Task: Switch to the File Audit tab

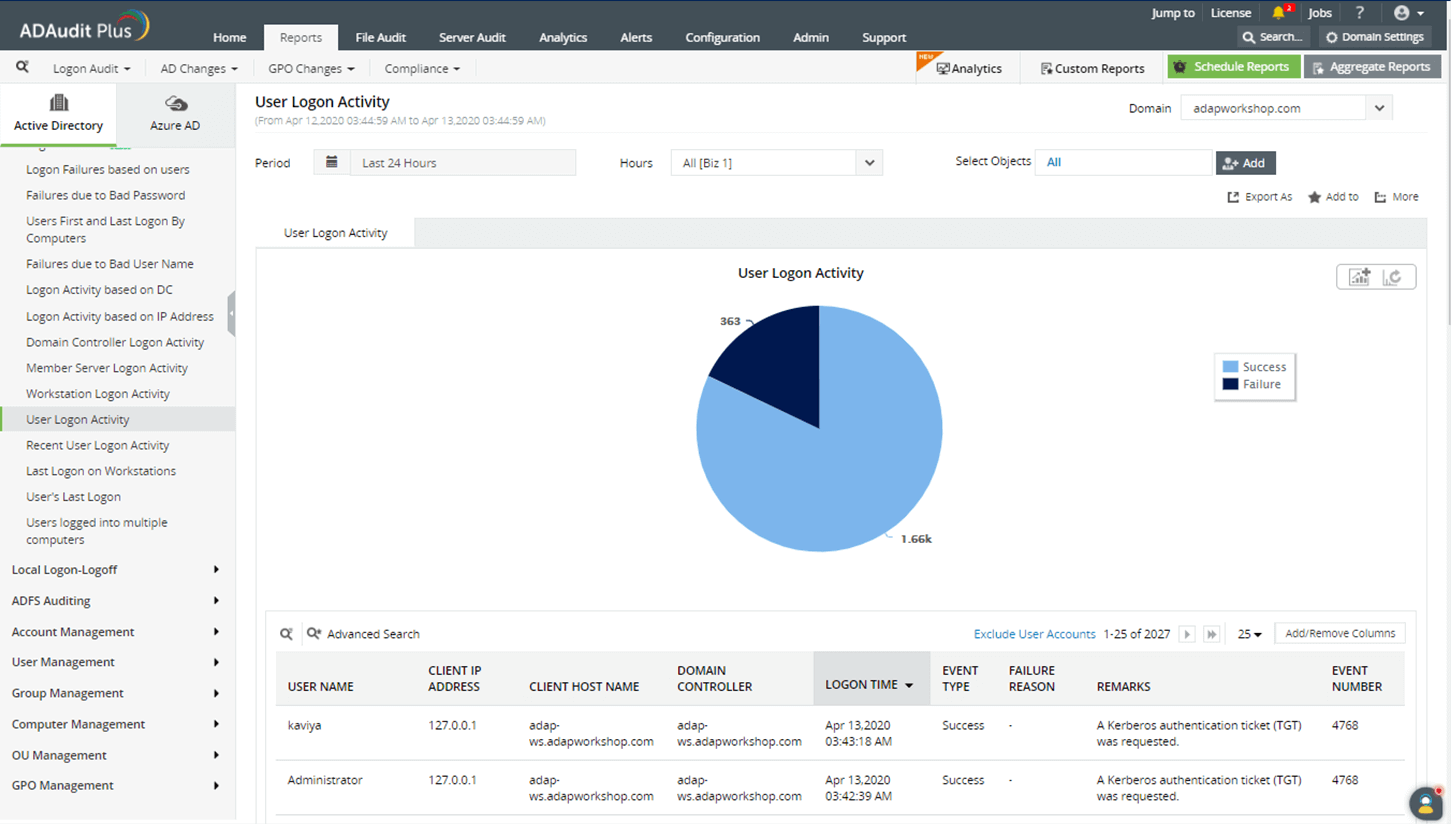Action: coord(380,37)
